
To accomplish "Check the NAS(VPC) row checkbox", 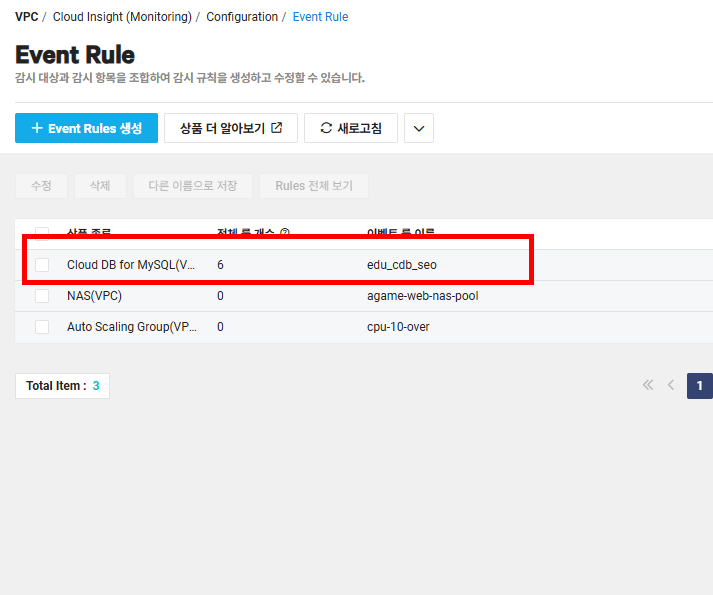I will coord(42,296).
